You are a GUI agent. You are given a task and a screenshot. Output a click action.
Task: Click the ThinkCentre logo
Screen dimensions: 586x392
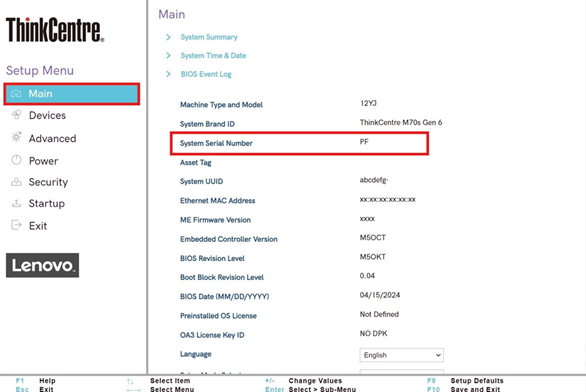[55, 30]
